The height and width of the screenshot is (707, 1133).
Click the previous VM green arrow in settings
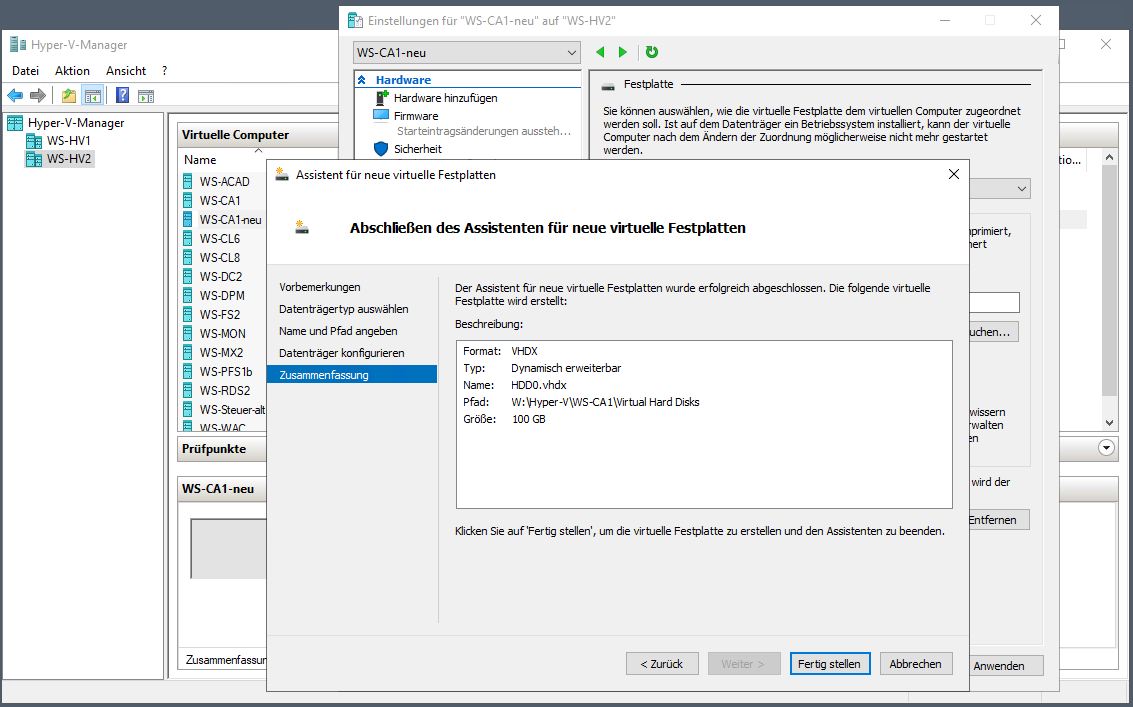[x=600, y=52]
